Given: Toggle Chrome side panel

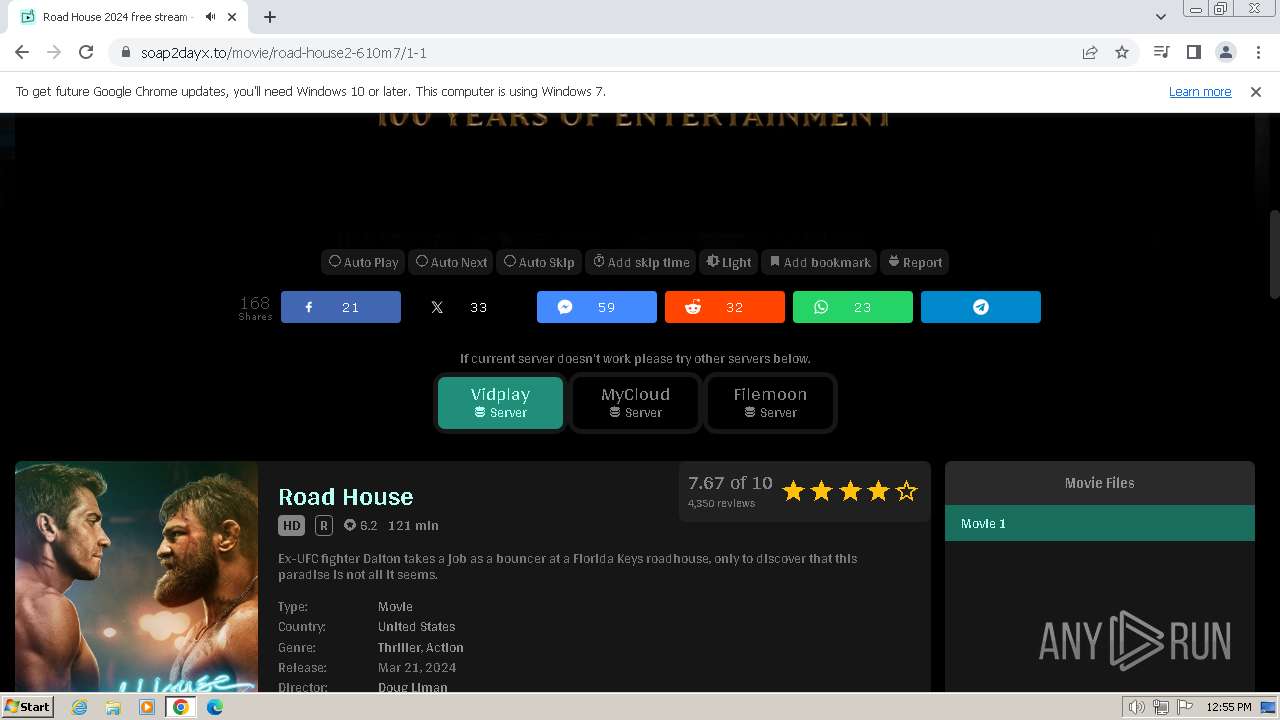Looking at the screenshot, I should (1193, 52).
